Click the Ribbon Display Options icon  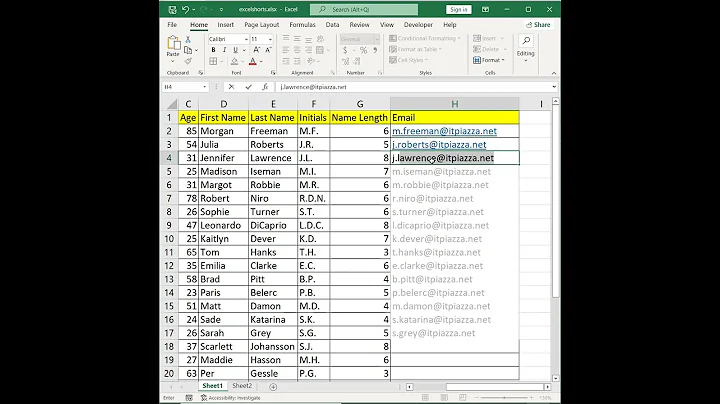(485, 9)
